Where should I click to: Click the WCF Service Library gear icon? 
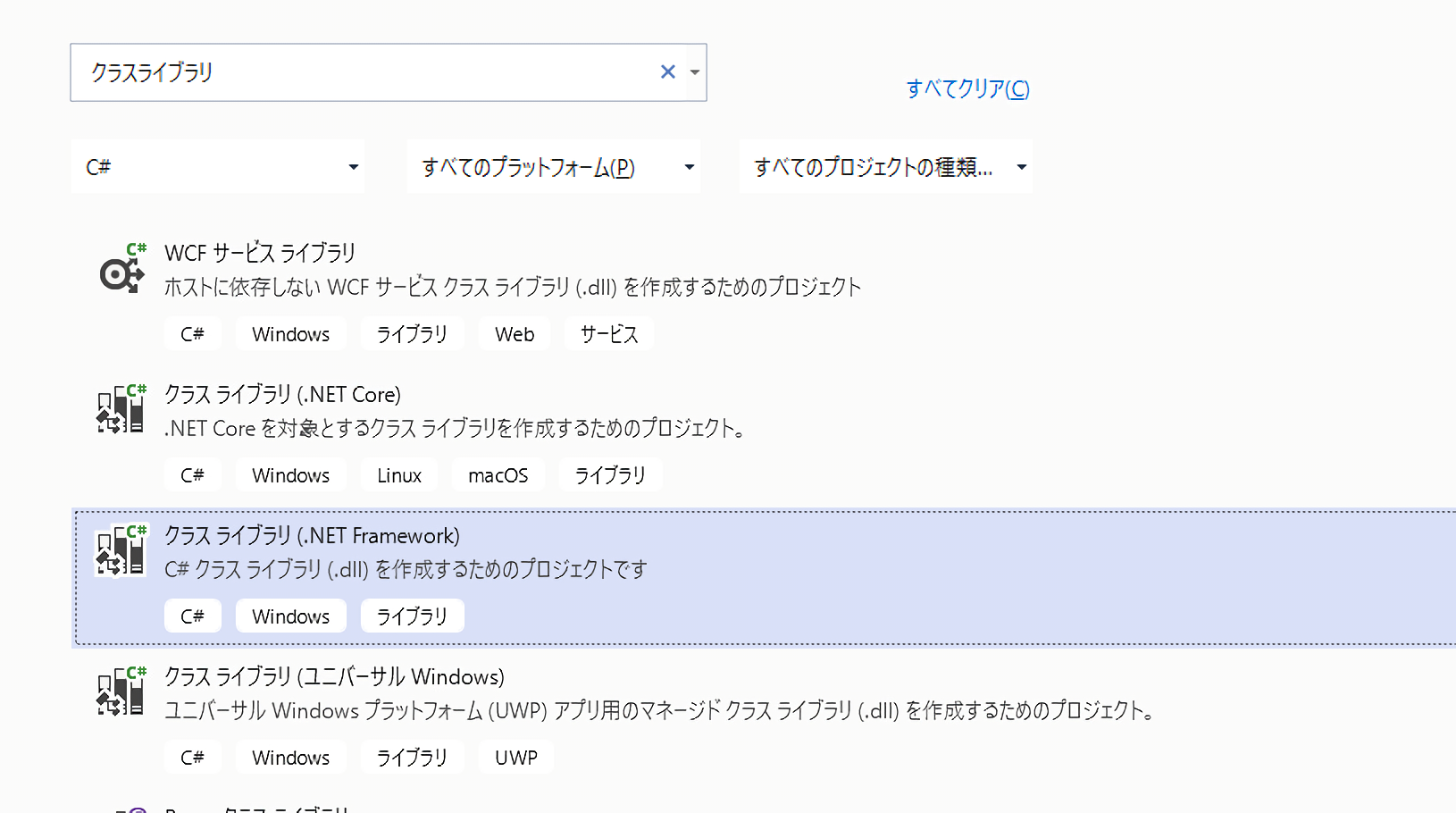coord(121,269)
